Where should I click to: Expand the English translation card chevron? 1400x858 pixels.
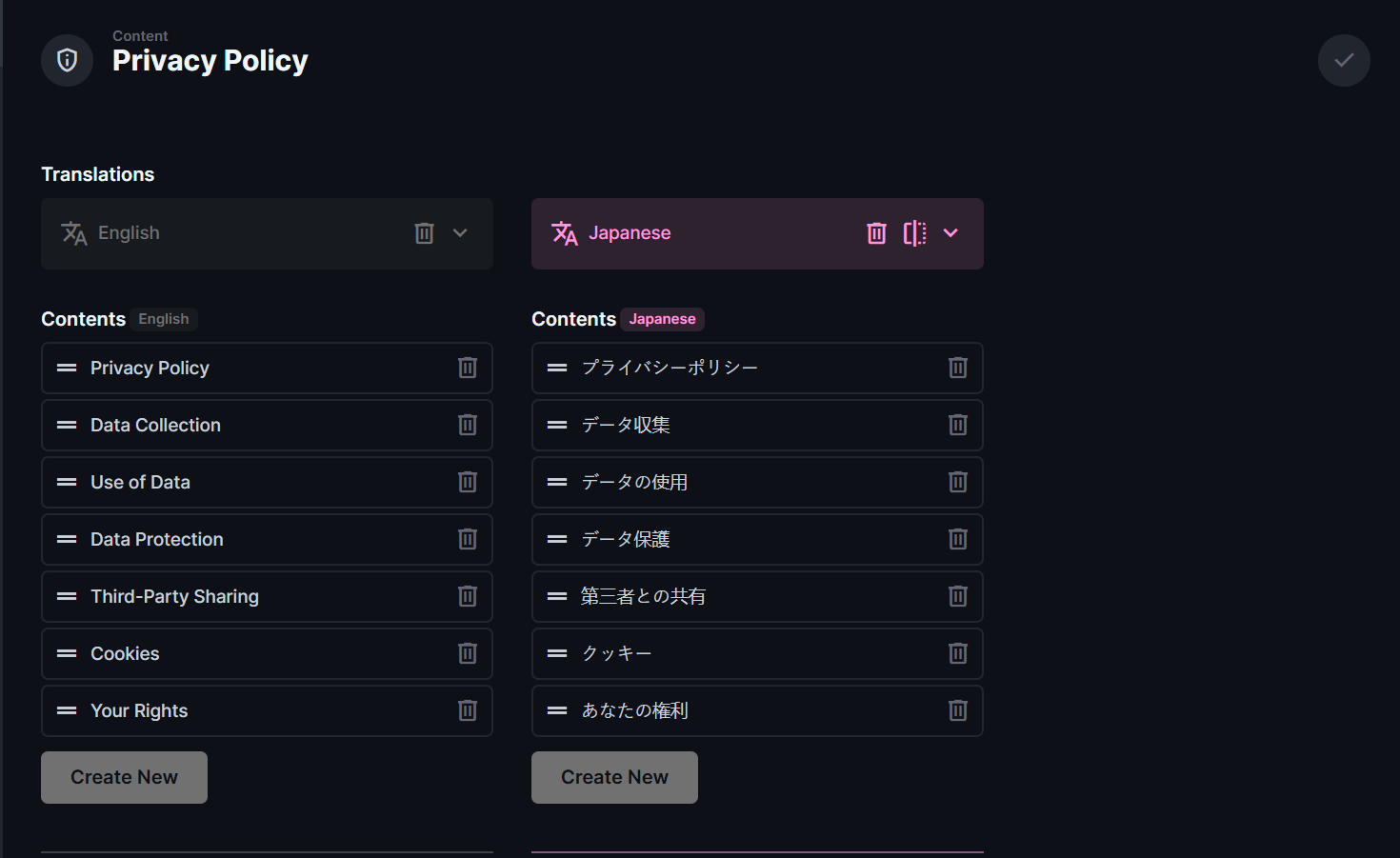[x=460, y=232]
